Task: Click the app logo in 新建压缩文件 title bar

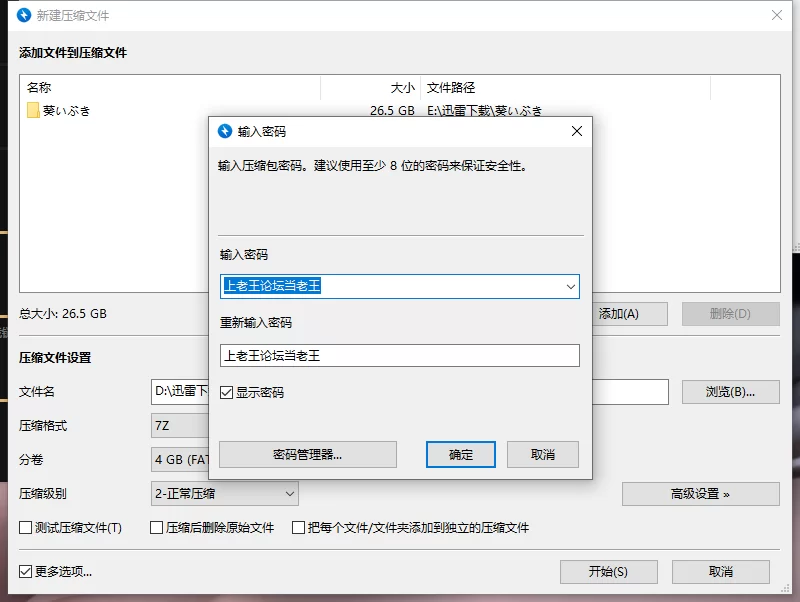Action: pos(24,15)
